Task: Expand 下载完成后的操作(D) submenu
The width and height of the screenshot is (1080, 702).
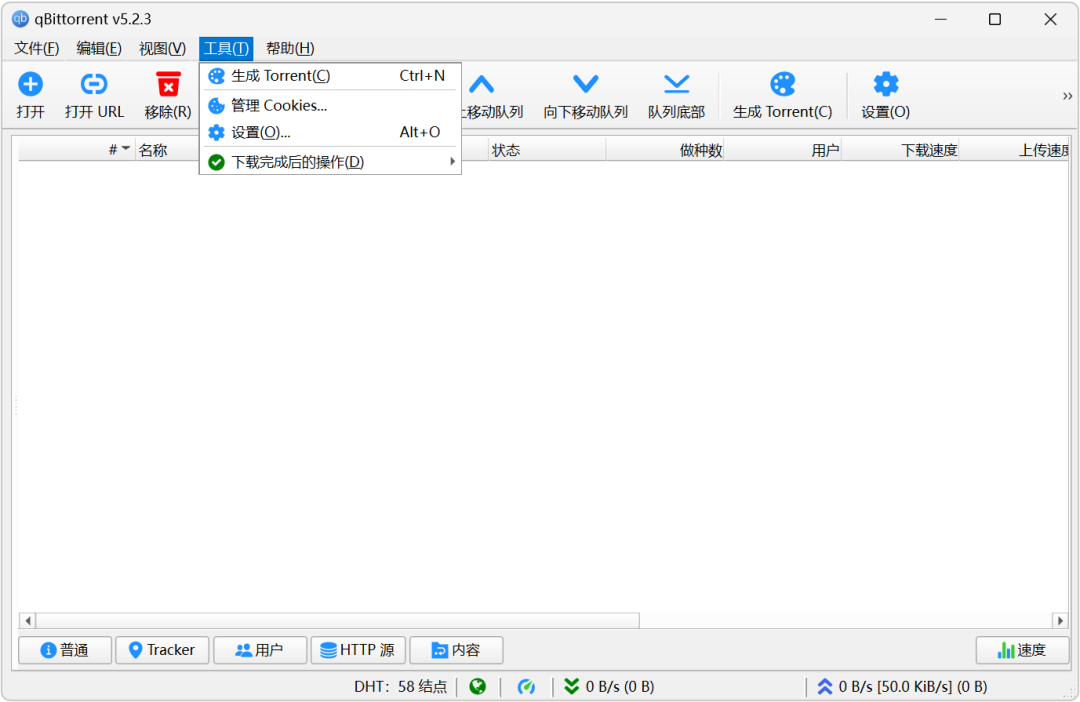Action: click(x=331, y=162)
